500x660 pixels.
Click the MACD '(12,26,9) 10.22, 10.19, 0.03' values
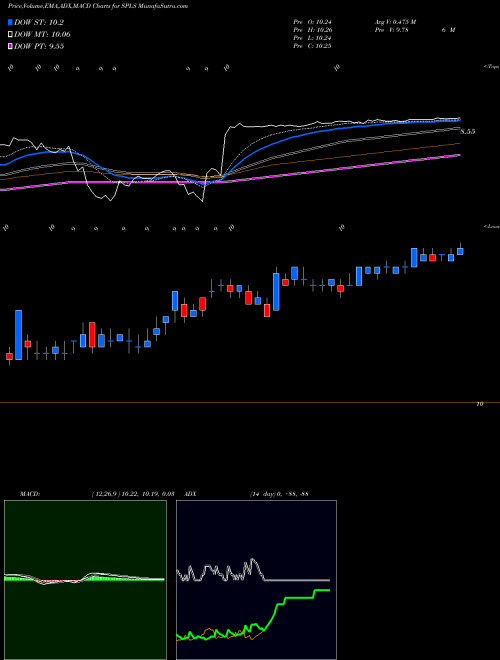[x=133, y=494]
